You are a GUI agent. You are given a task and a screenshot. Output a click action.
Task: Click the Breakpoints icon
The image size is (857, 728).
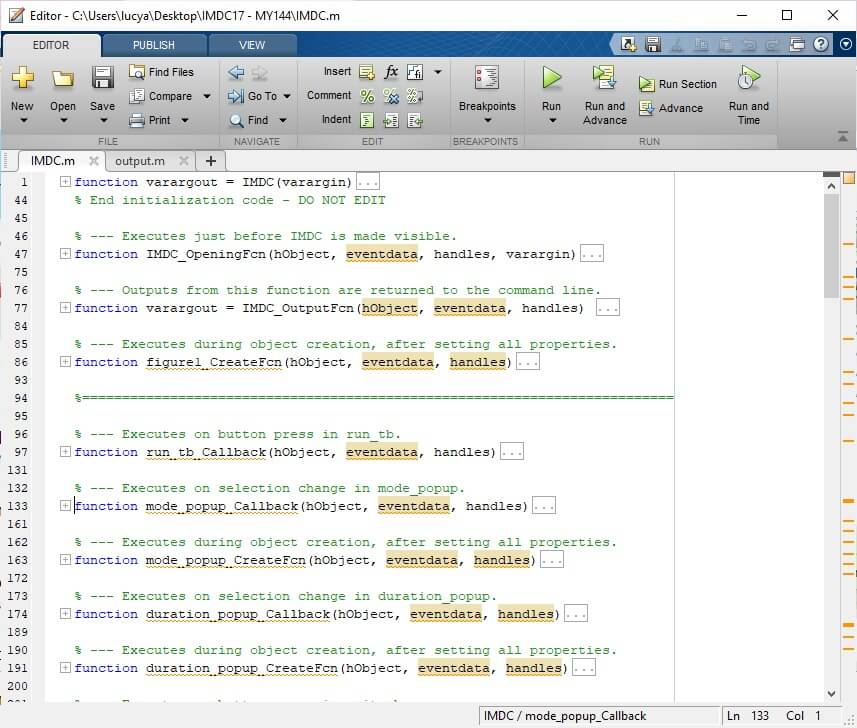coord(487,77)
